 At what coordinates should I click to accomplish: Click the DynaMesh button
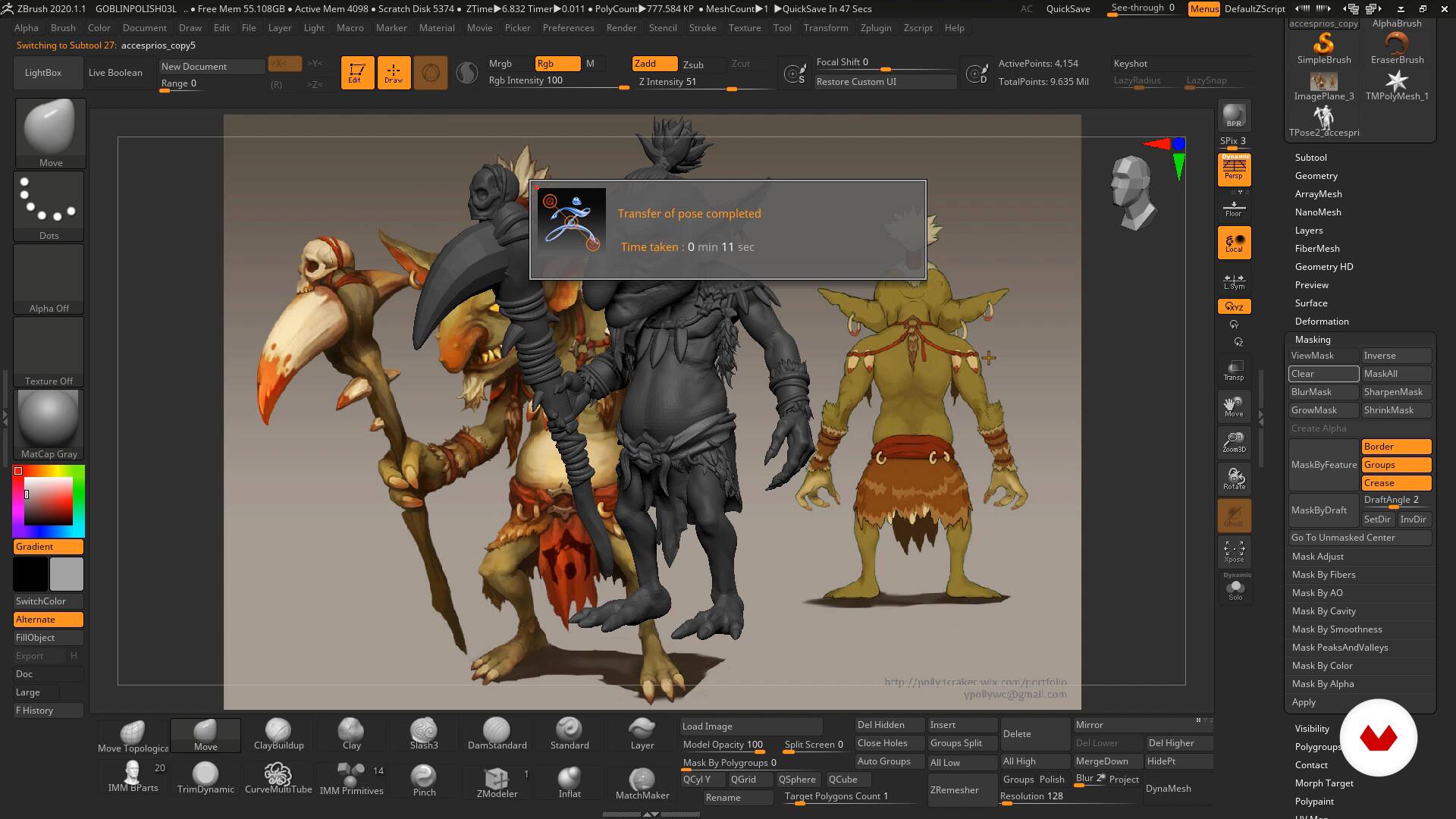coord(1178,789)
